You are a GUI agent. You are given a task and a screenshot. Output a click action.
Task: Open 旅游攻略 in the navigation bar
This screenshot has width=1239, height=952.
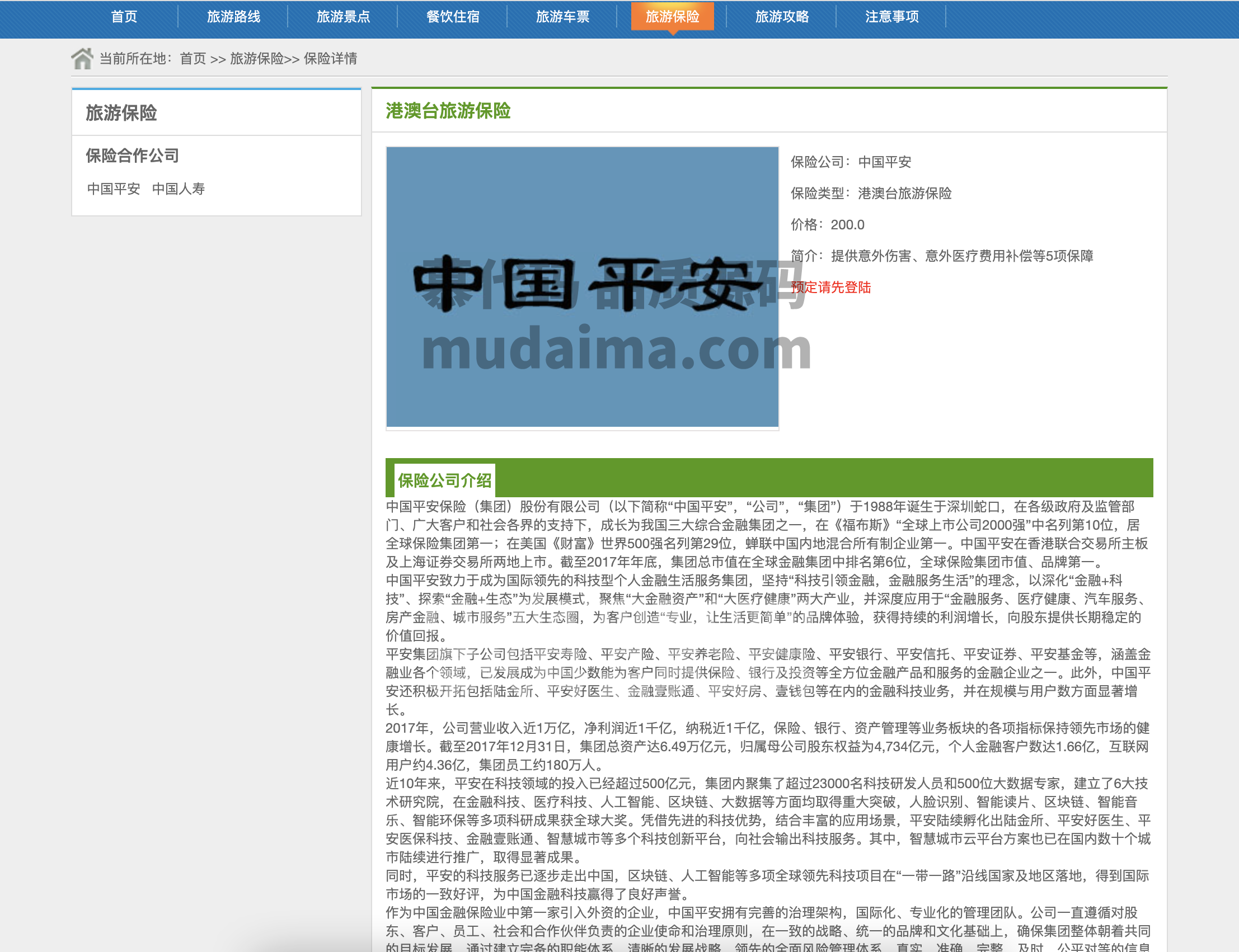point(782,16)
